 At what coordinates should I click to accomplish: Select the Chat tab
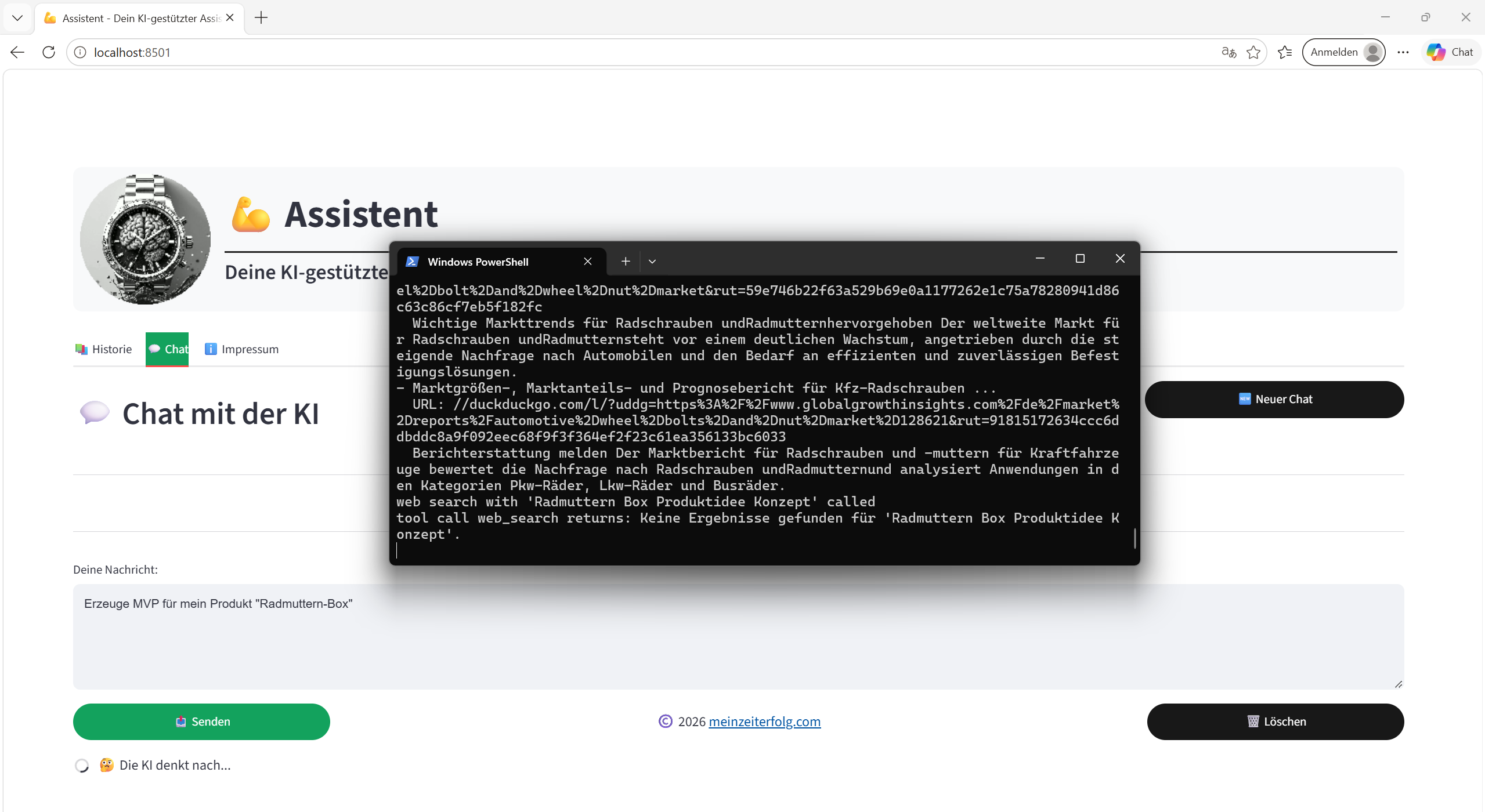[168, 349]
